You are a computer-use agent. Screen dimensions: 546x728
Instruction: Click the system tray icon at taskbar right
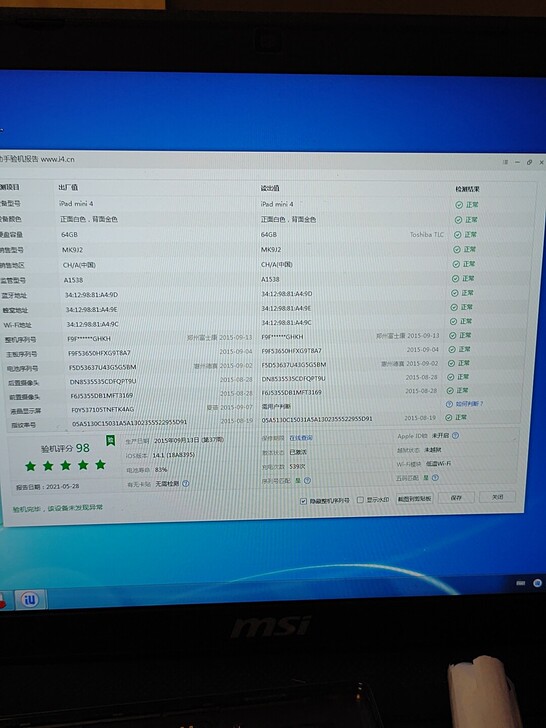click(x=537, y=583)
